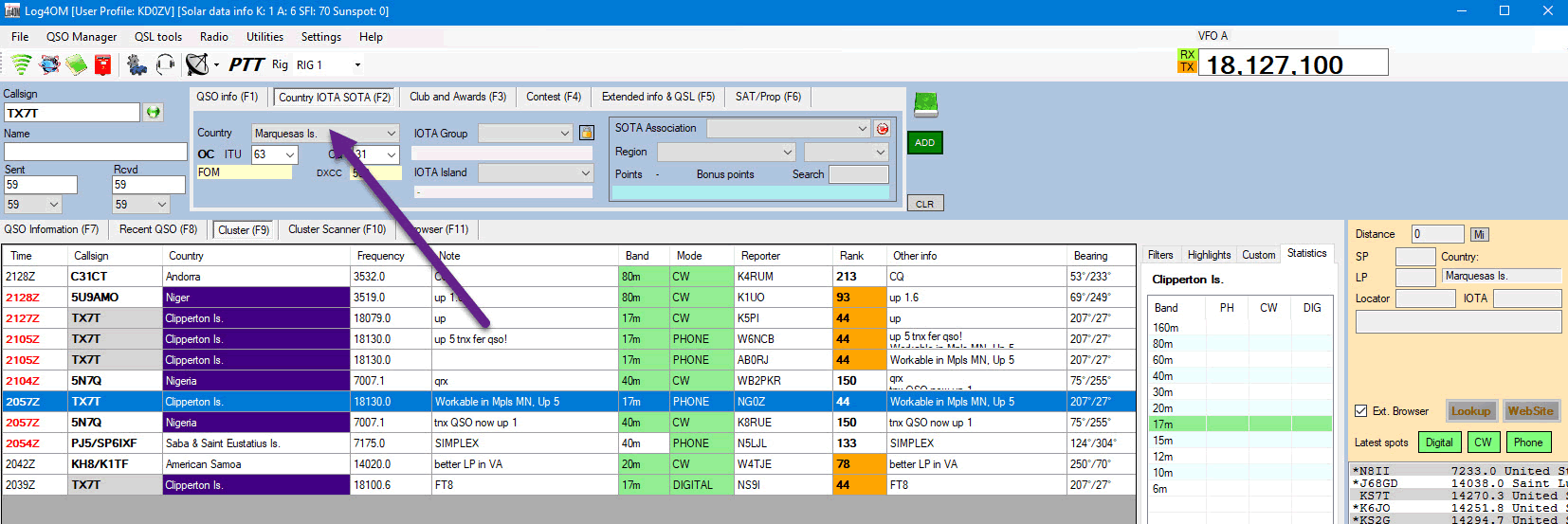Switch to SAT/Prop (F6) tab

[x=768, y=97]
